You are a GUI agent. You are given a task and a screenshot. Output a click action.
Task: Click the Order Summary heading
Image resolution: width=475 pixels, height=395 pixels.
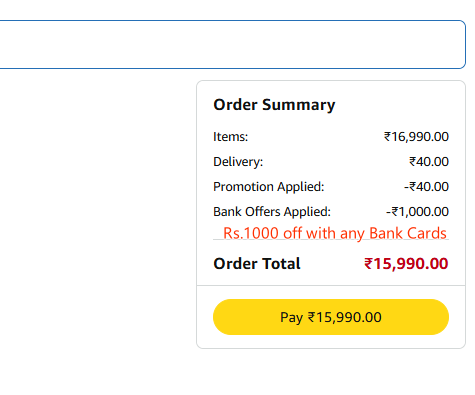click(274, 105)
